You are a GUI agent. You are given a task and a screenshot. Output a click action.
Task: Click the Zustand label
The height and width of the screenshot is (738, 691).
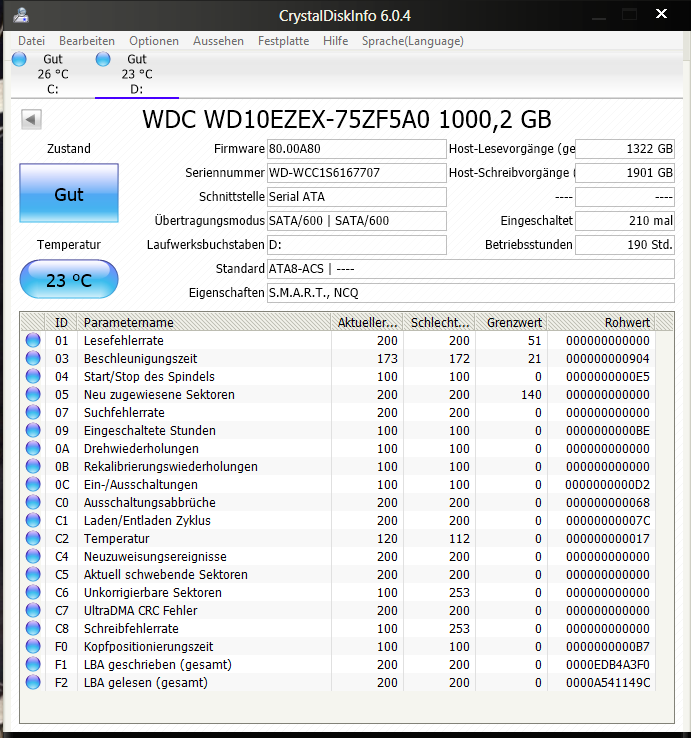pyautogui.click(x=69, y=149)
